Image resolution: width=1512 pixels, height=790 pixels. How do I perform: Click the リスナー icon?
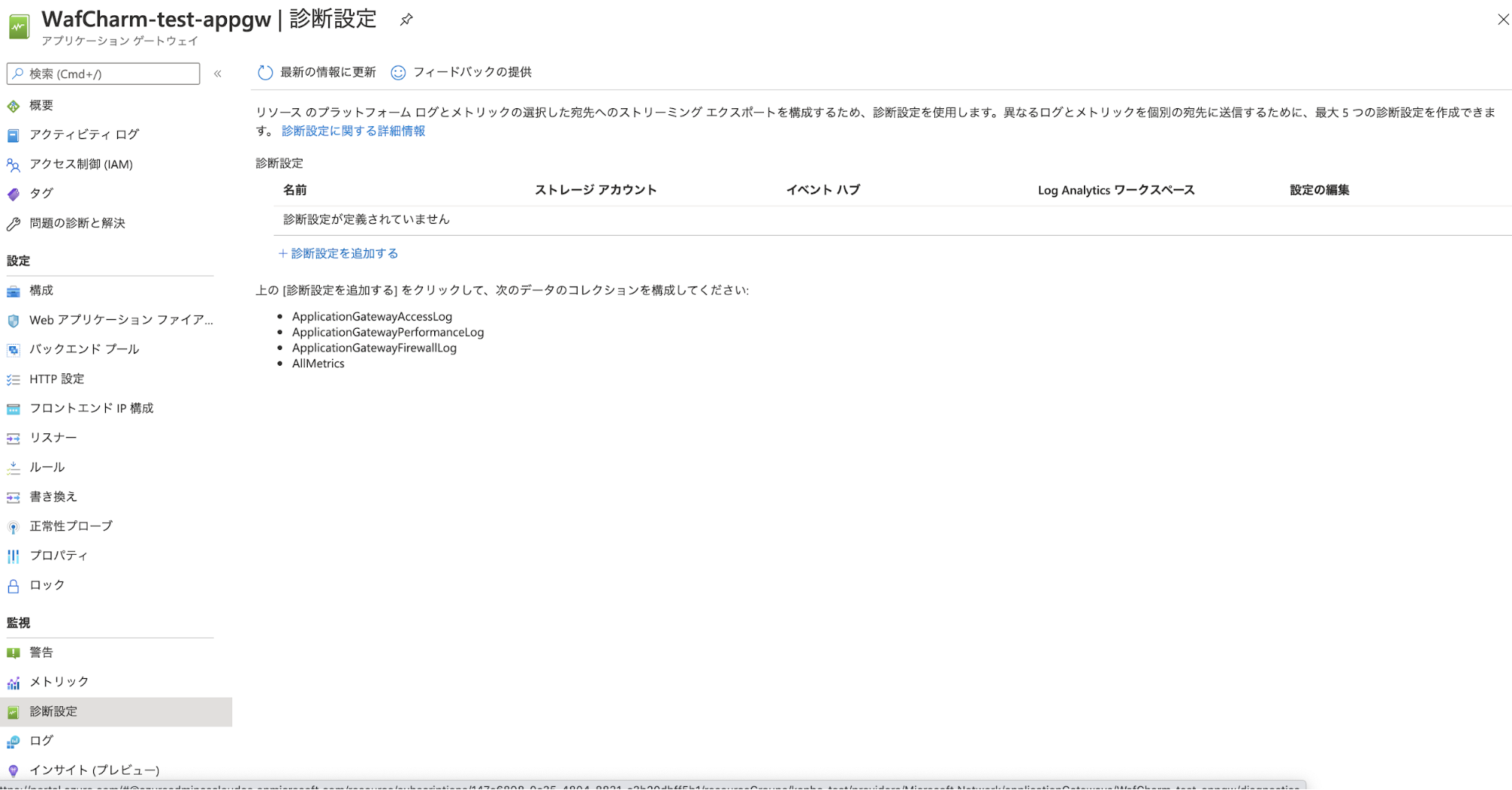(x=14, y=438)
